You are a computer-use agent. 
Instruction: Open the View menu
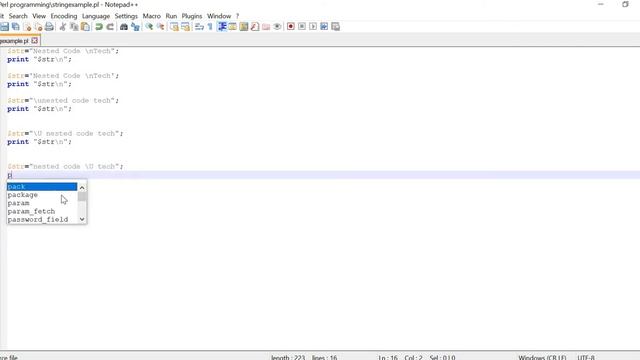coord(39,16)
